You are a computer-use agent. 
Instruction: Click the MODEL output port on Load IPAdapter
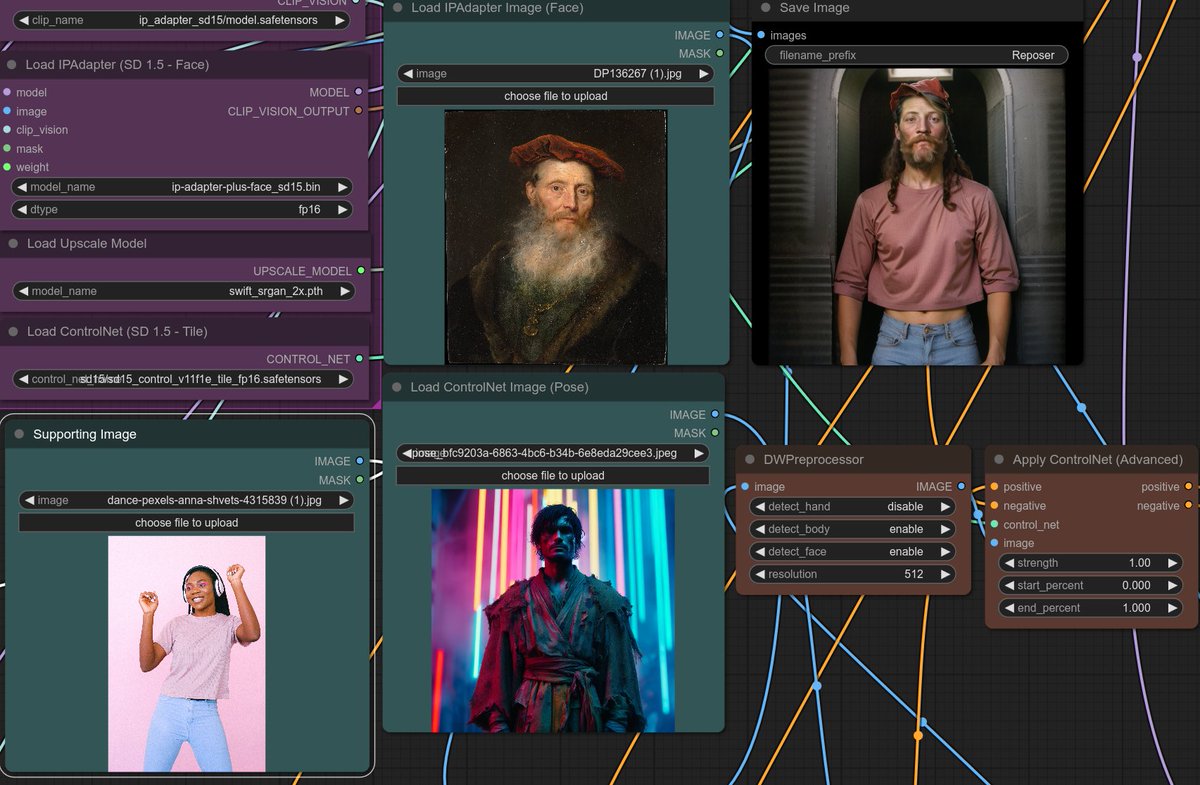tap(359, 92)
